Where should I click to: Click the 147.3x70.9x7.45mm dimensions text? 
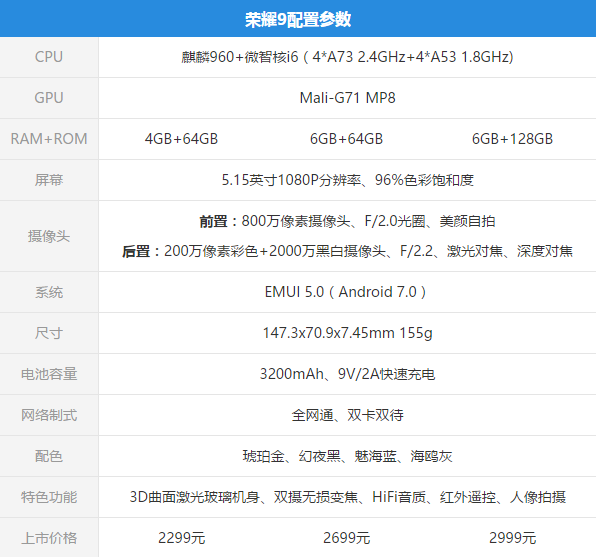(347, 333)
